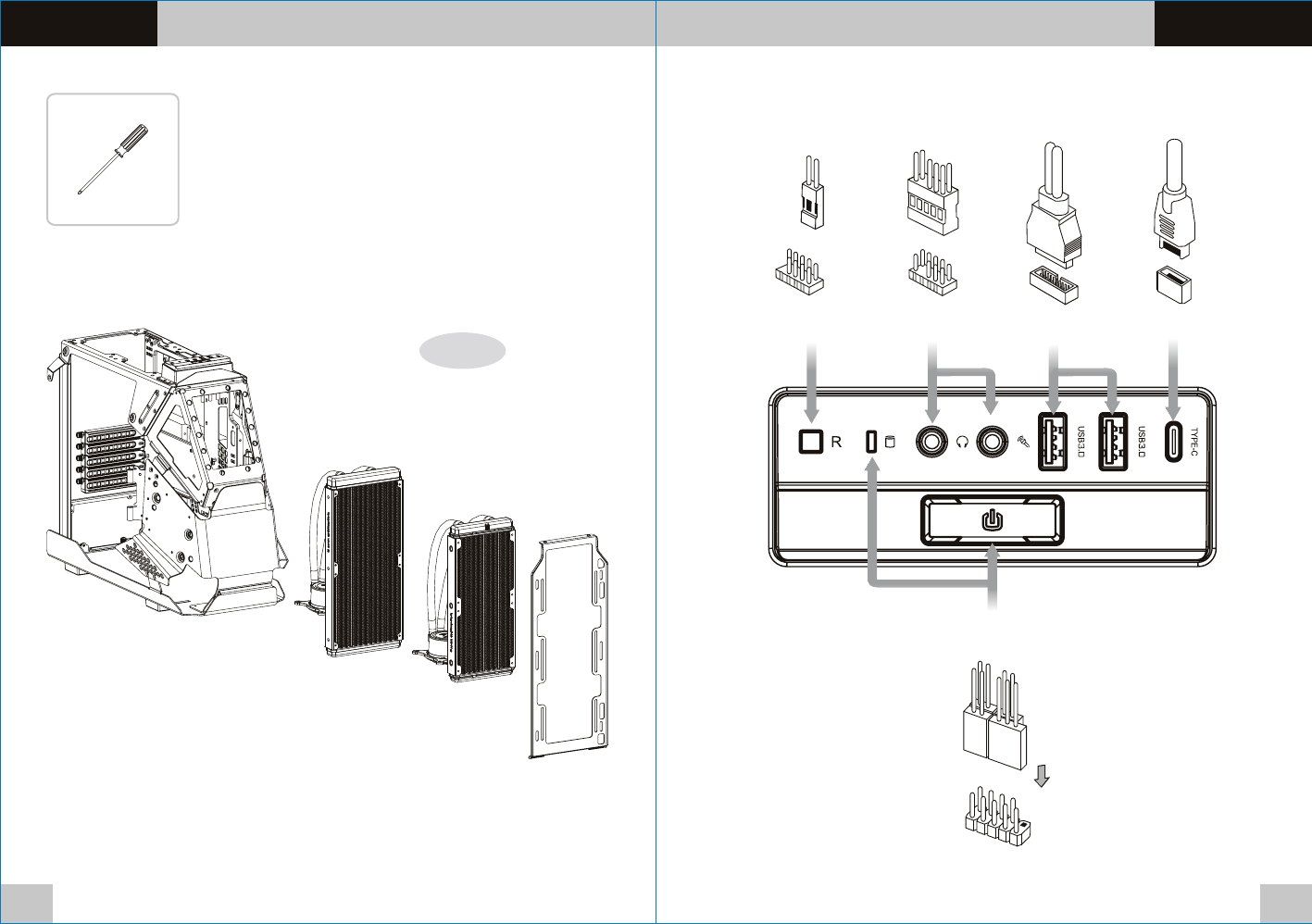
Task: Click the gray oval above the radiators
Action: pos(462,350)
